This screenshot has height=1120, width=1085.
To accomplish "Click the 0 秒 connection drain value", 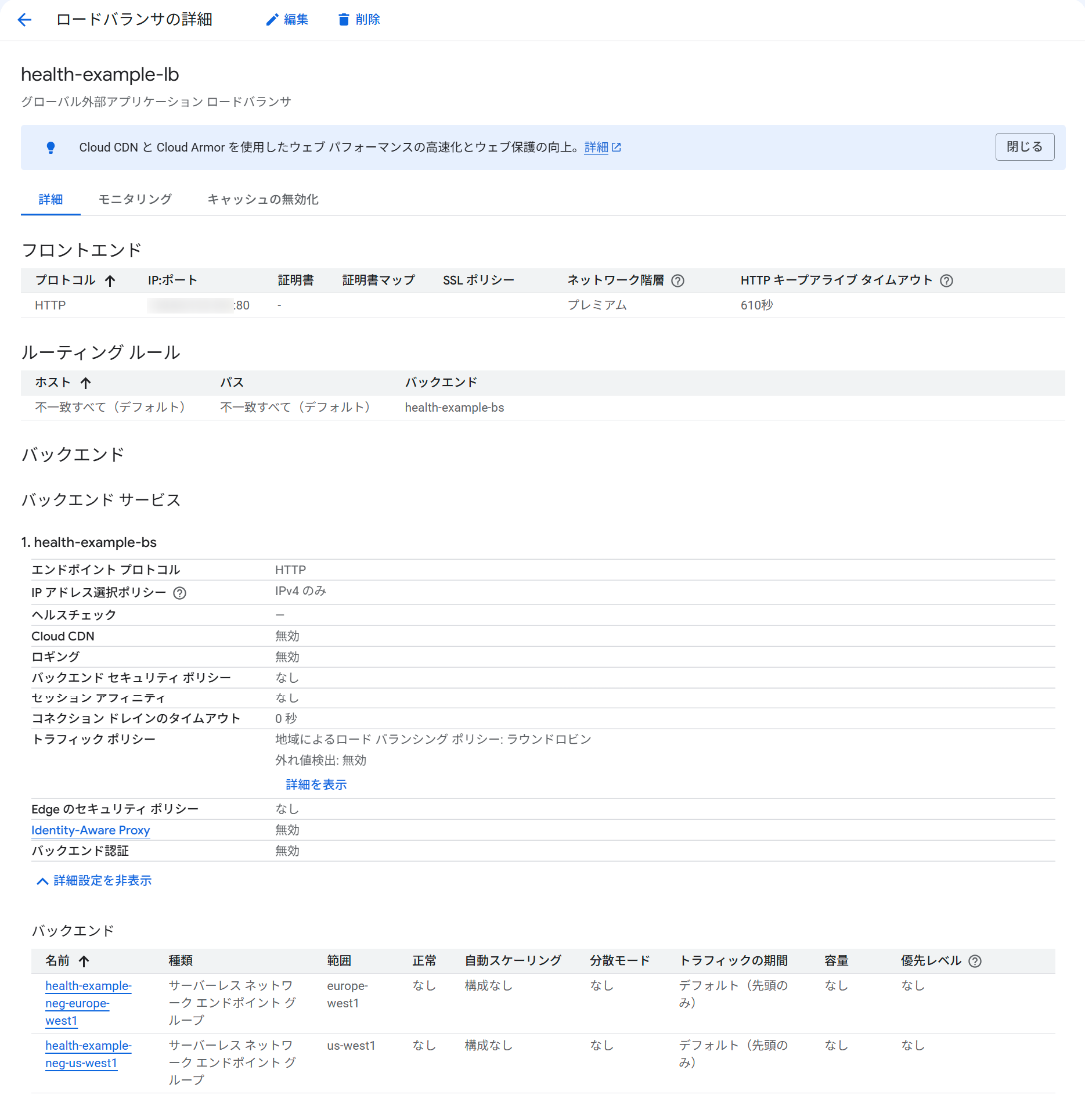I will pyautogui.click(x=286, y=719).
